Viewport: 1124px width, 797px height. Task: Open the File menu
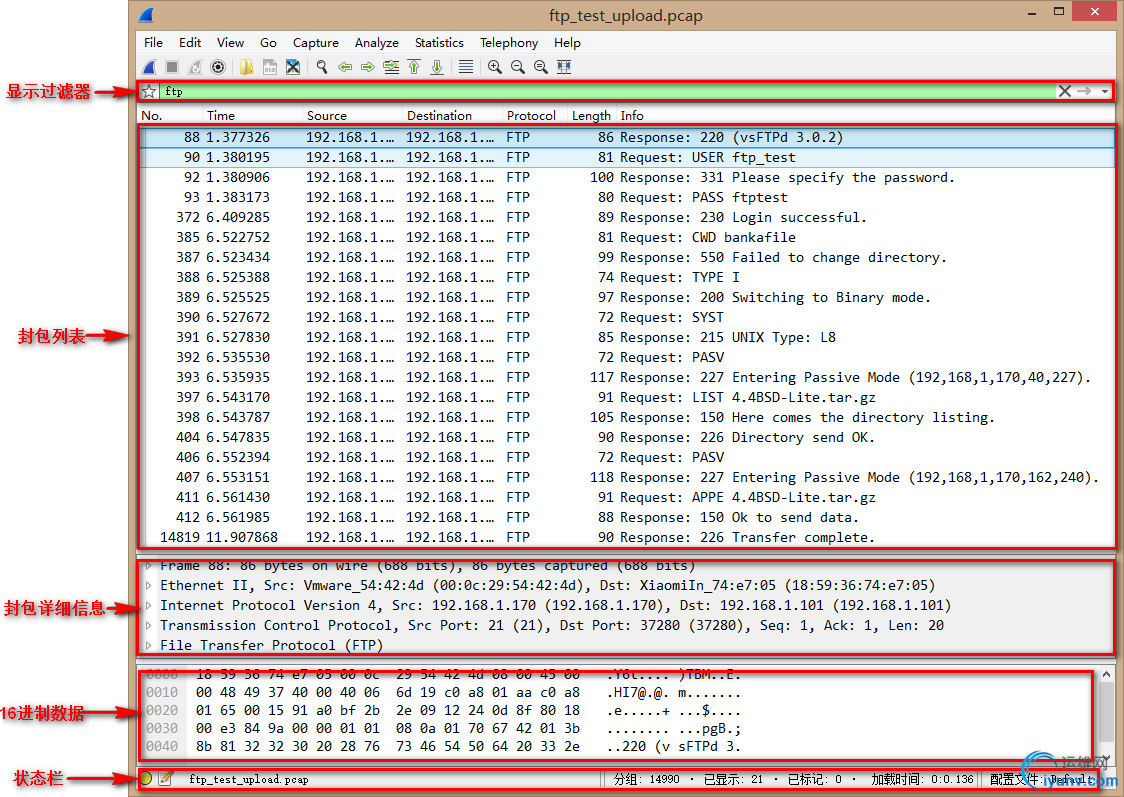153,43
